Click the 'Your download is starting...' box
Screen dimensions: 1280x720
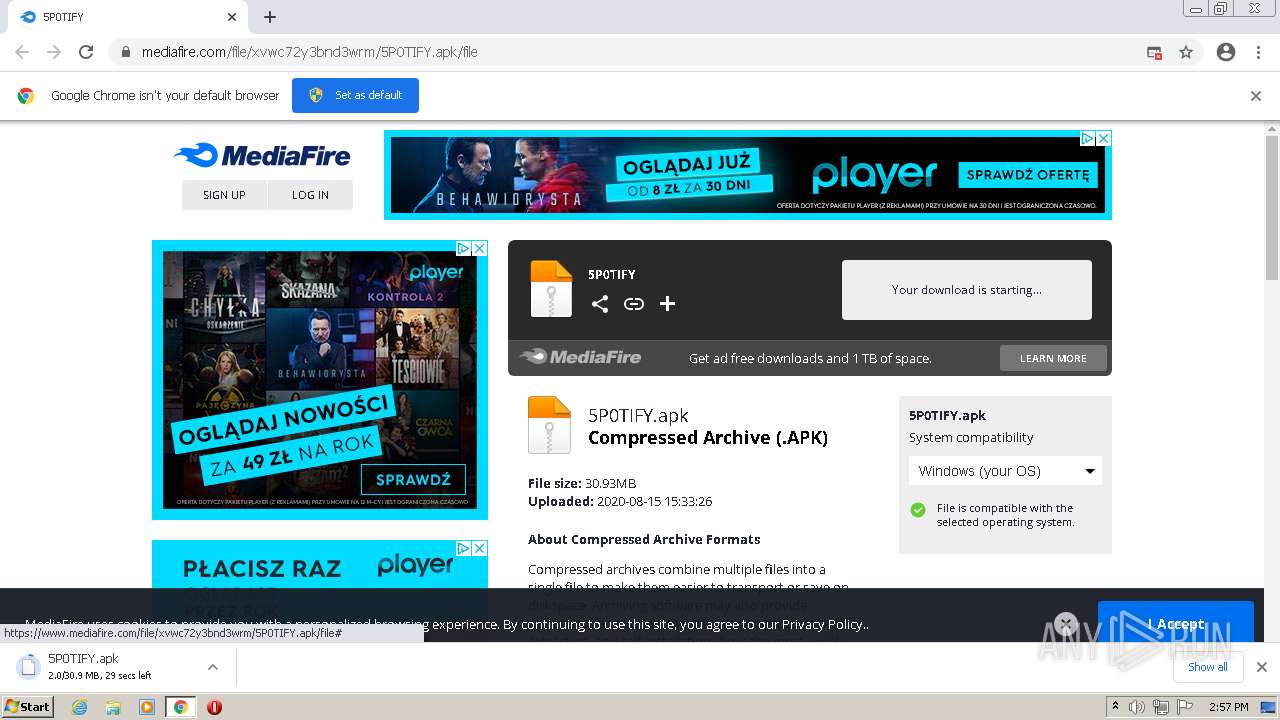point(966,290)
